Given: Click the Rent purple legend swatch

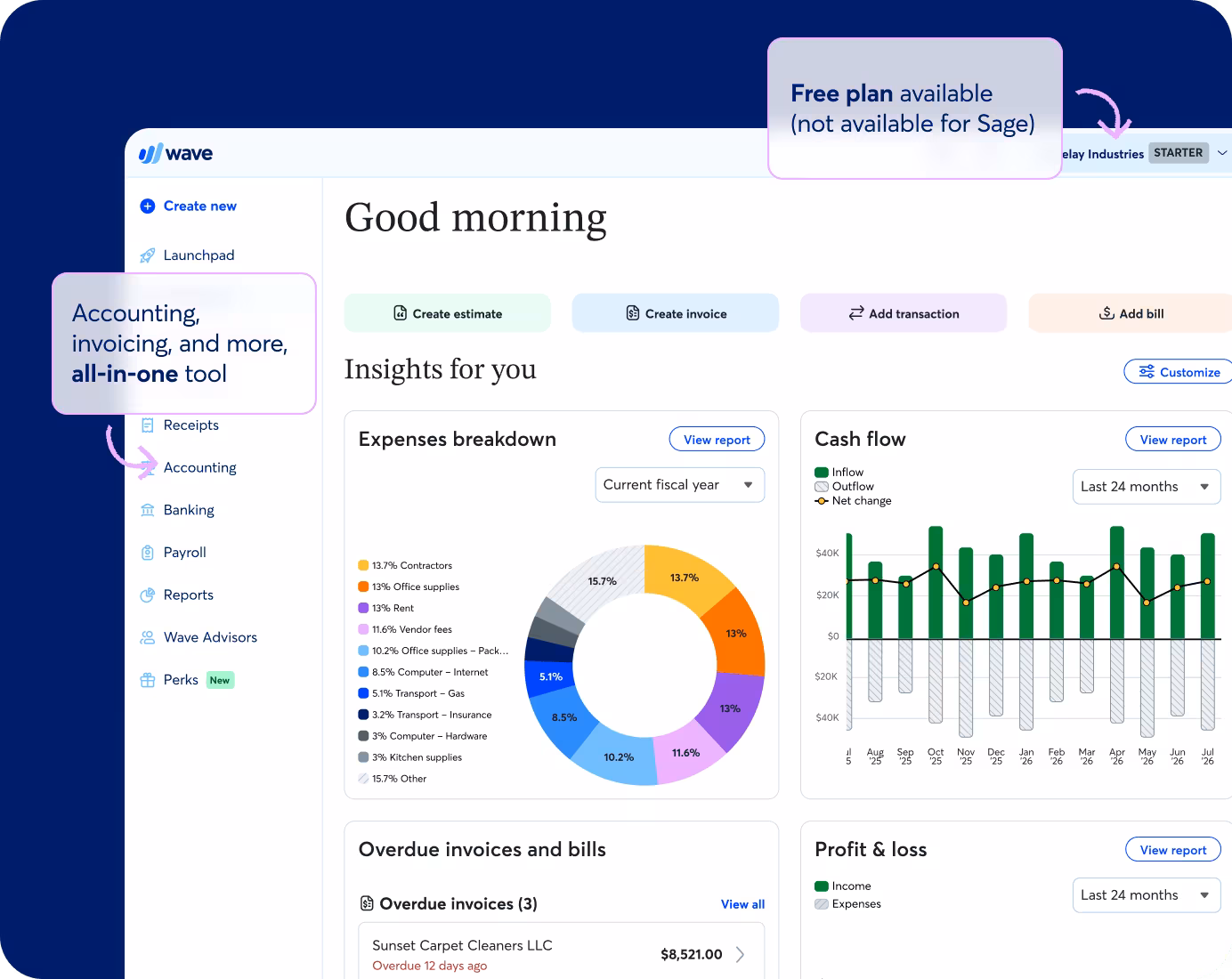Looking at the screenshot, I should click(363, 608).
